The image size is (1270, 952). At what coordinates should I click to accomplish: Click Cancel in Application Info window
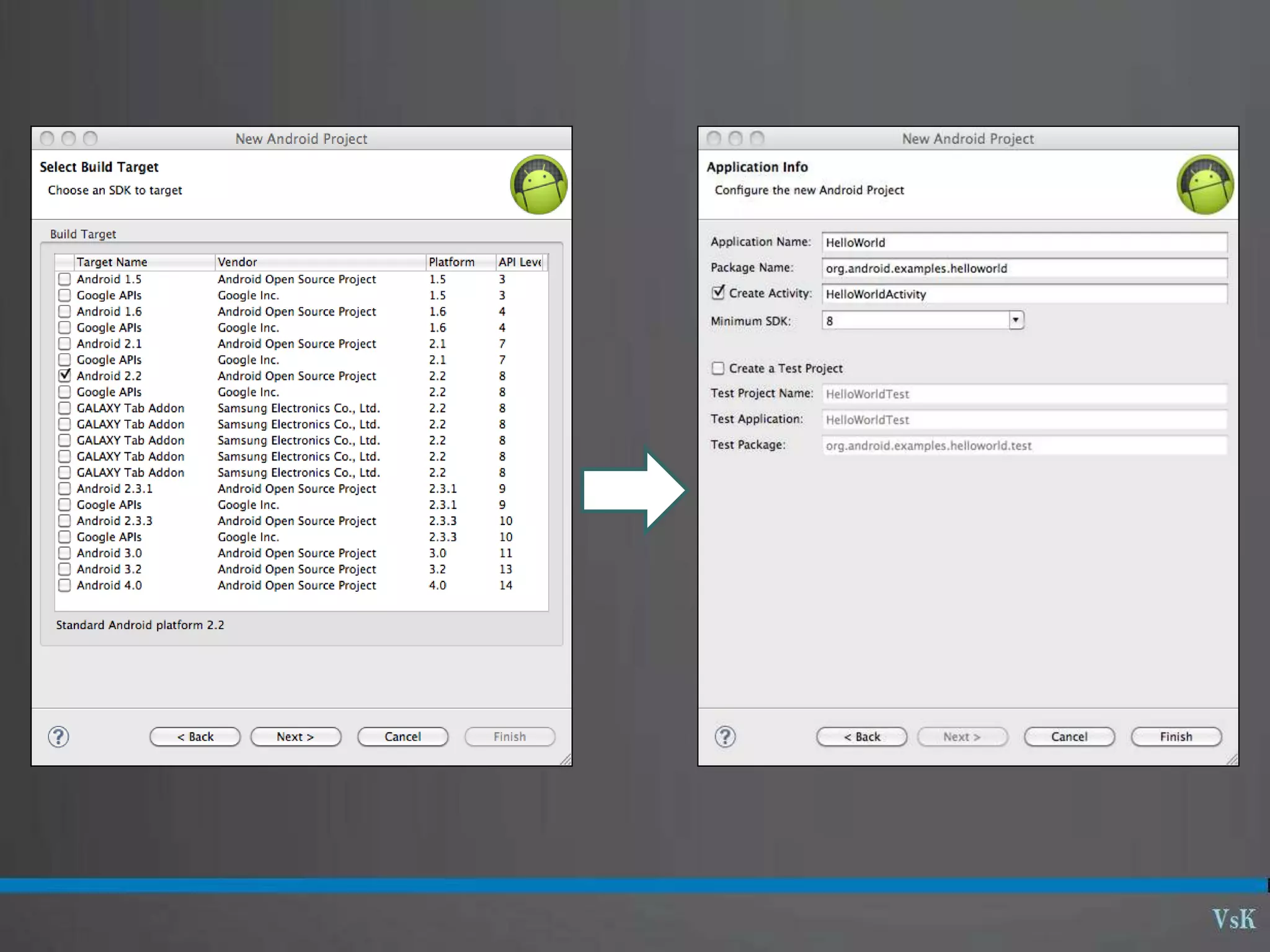1070,736
